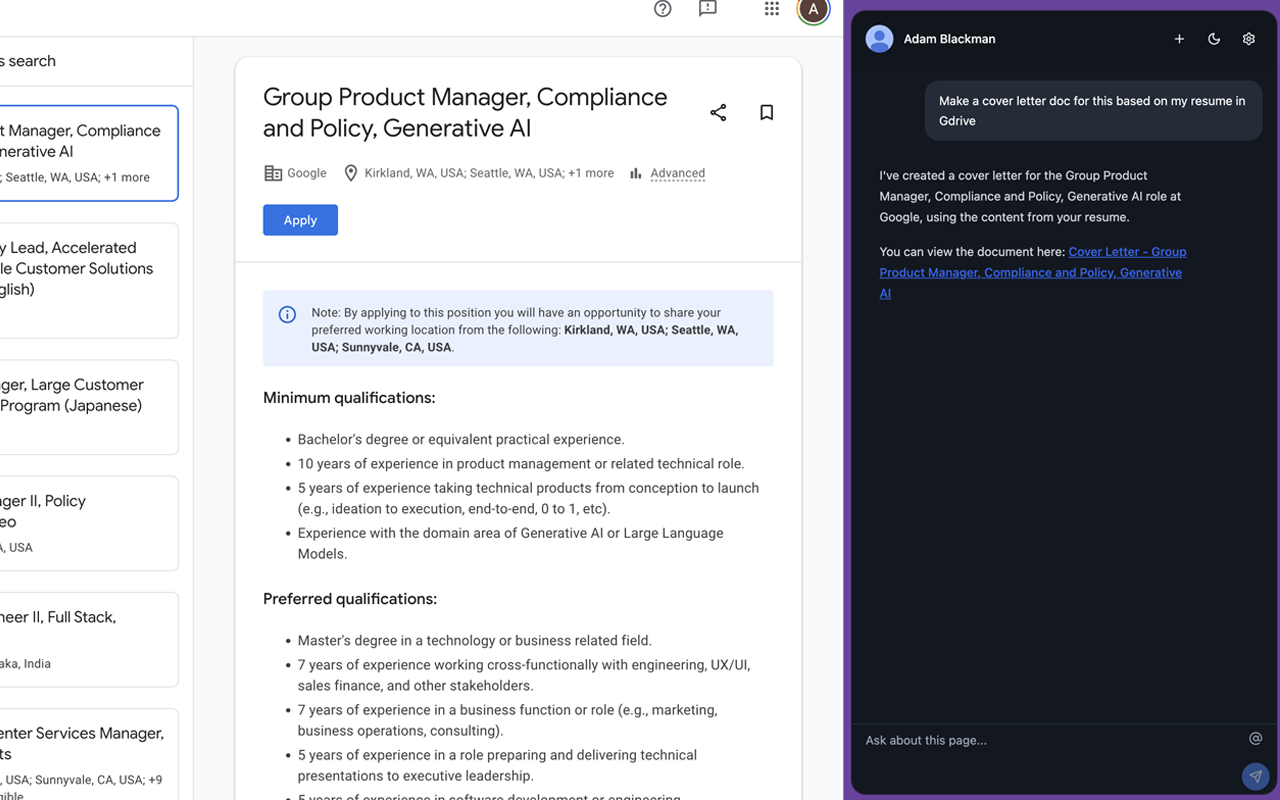Screen dimensions: 1280x800
Task: Open assistant settings gear
Action: [1249, 39]
